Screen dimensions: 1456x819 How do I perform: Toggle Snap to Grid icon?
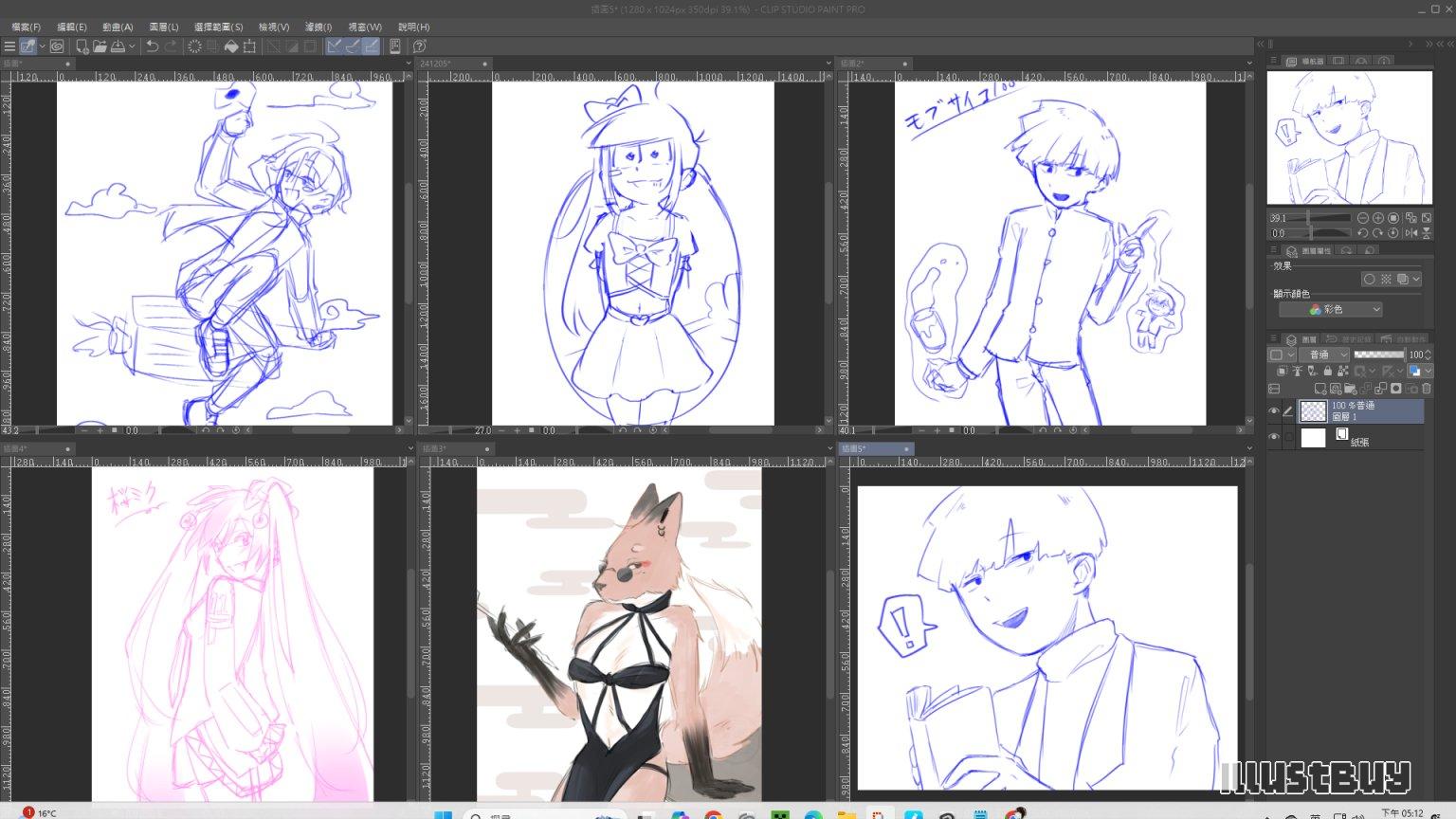[x=371, y=46]
